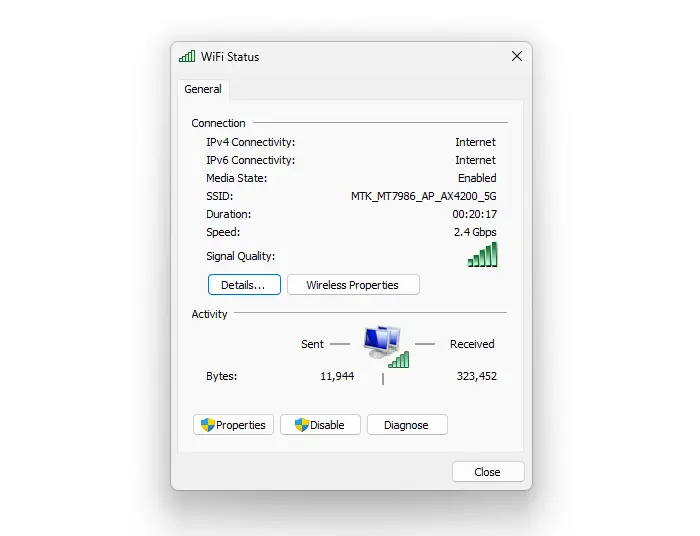Click the SSID value MTK_MT7986_AP_AX4200_5G

[424, 196]
